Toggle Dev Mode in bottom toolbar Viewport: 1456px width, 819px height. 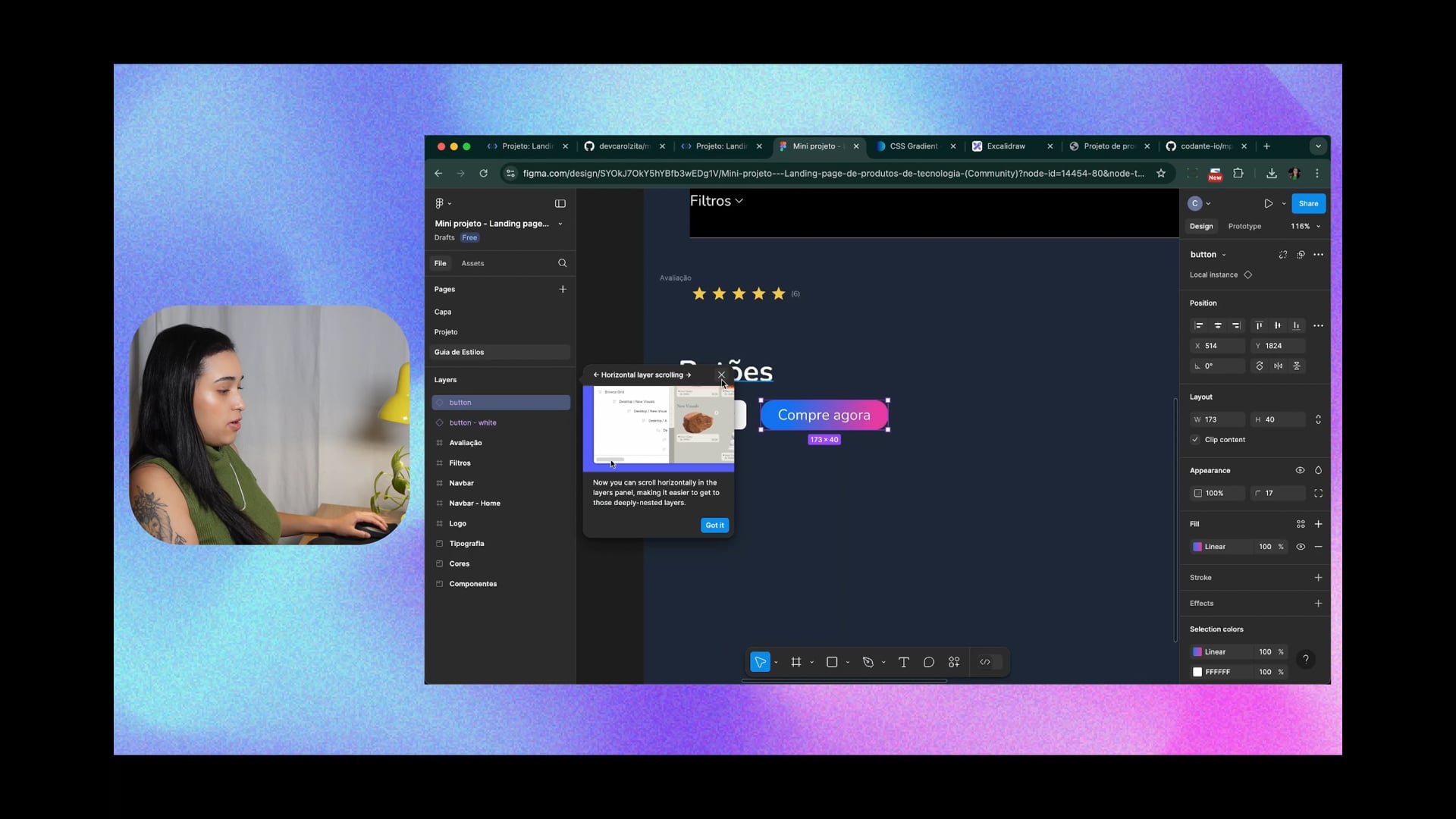click(x=985, y=662)
